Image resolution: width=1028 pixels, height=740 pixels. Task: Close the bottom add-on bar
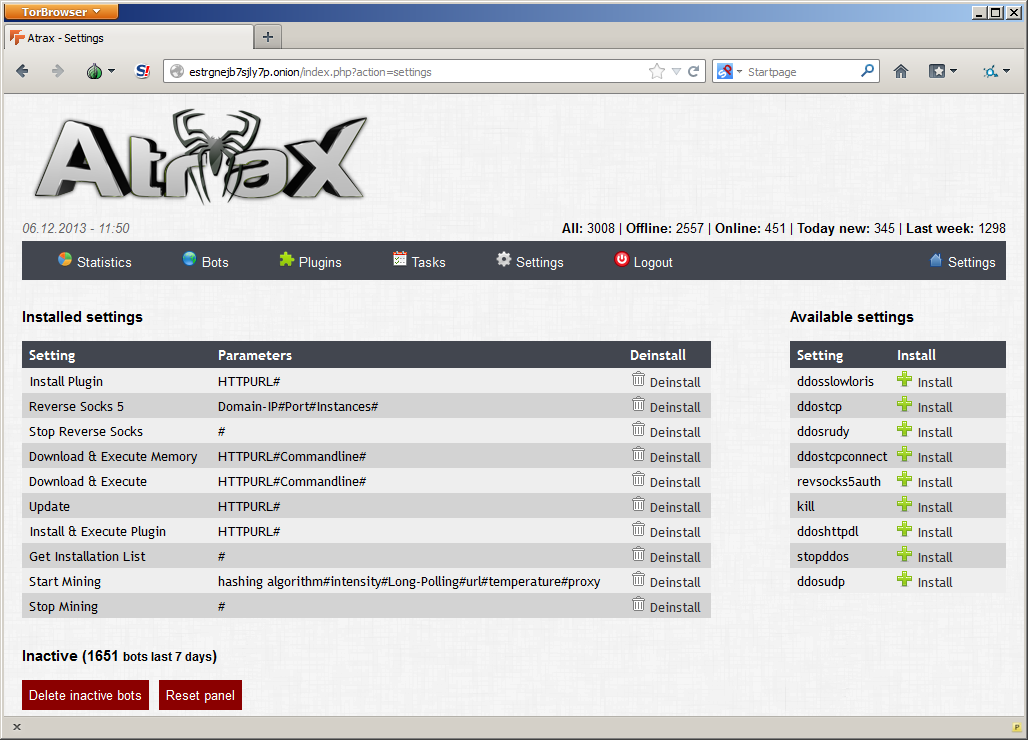pyautogui.click(x=17, y=726)
